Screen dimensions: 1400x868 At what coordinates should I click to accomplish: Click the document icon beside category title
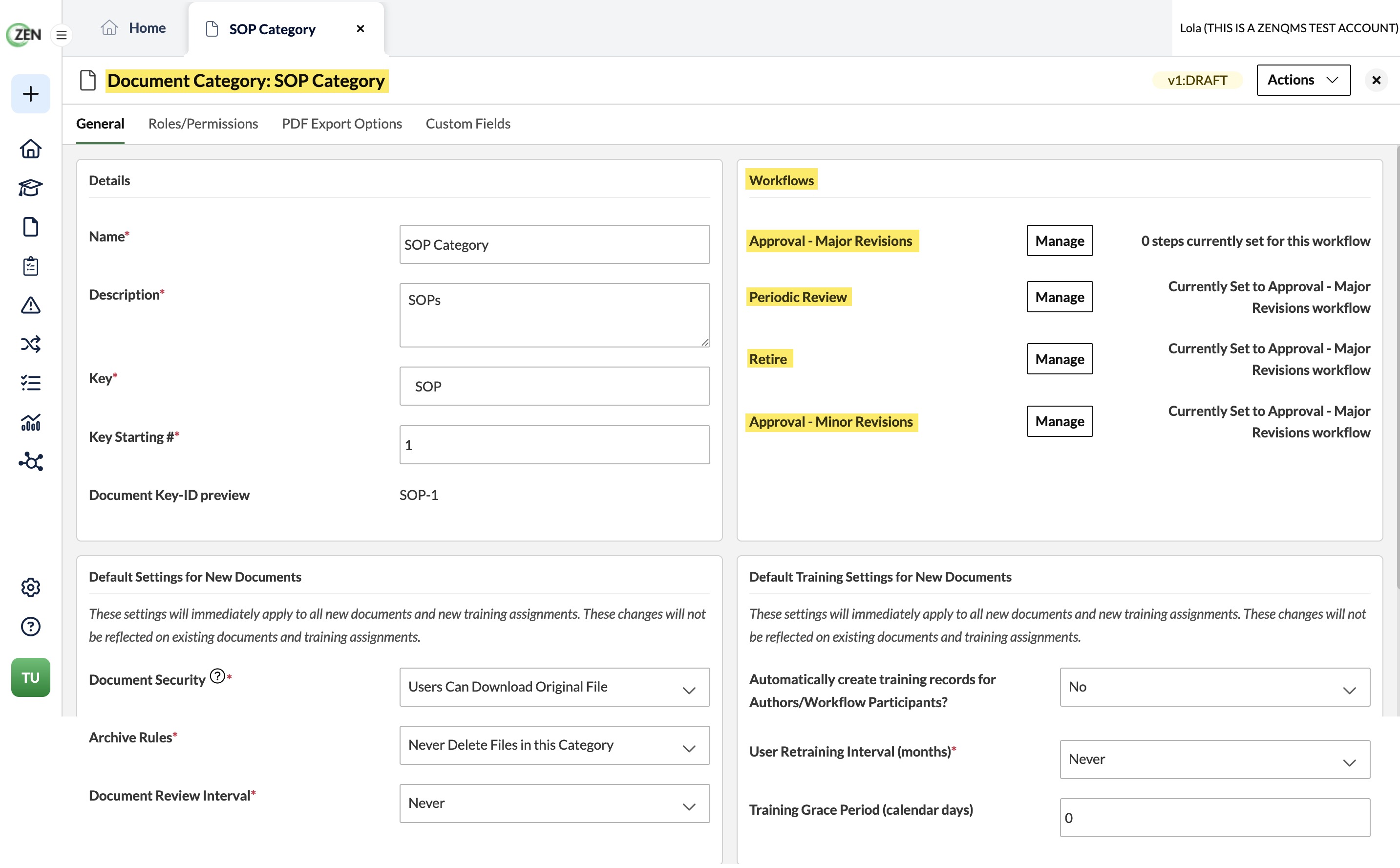click(88, 80)
